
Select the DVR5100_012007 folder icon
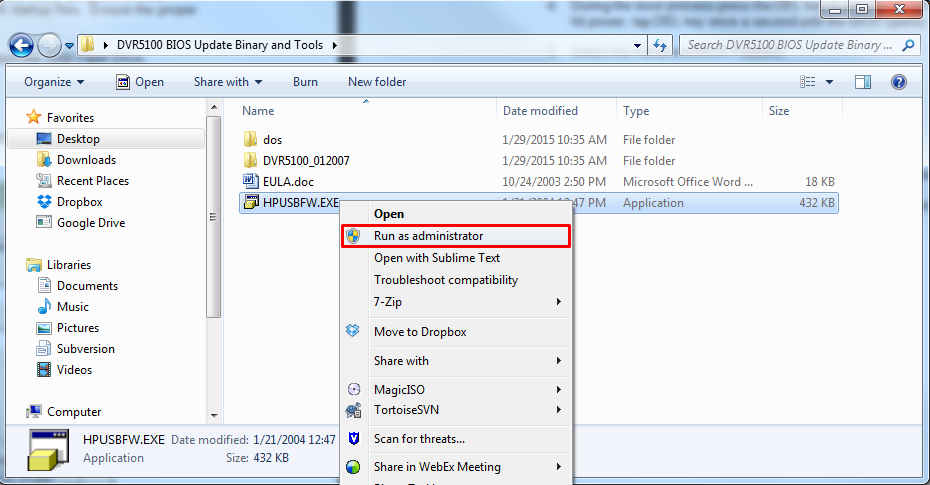[251, 161]
